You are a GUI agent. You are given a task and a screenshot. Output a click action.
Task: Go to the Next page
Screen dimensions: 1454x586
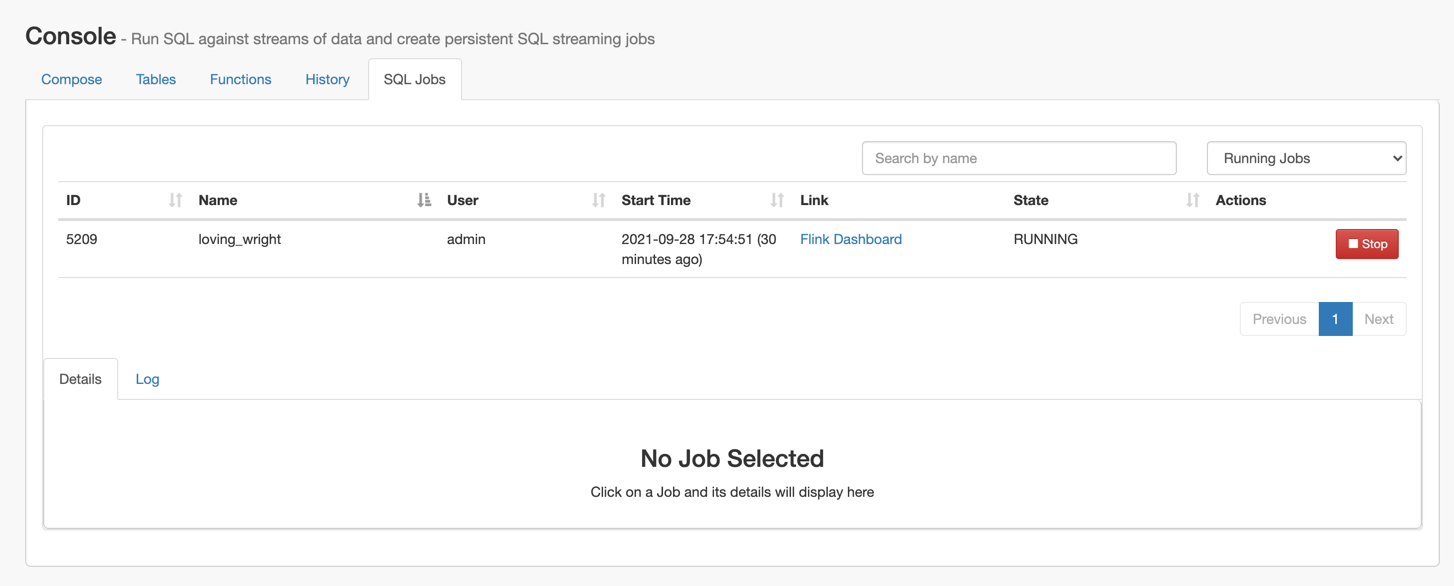[1378, 319]
